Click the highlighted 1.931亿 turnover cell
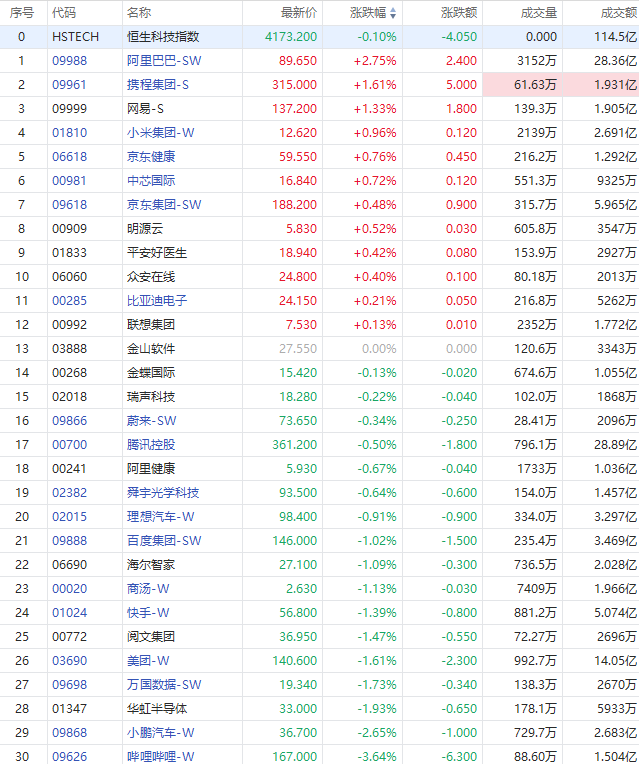 click(x=601, y=84)
